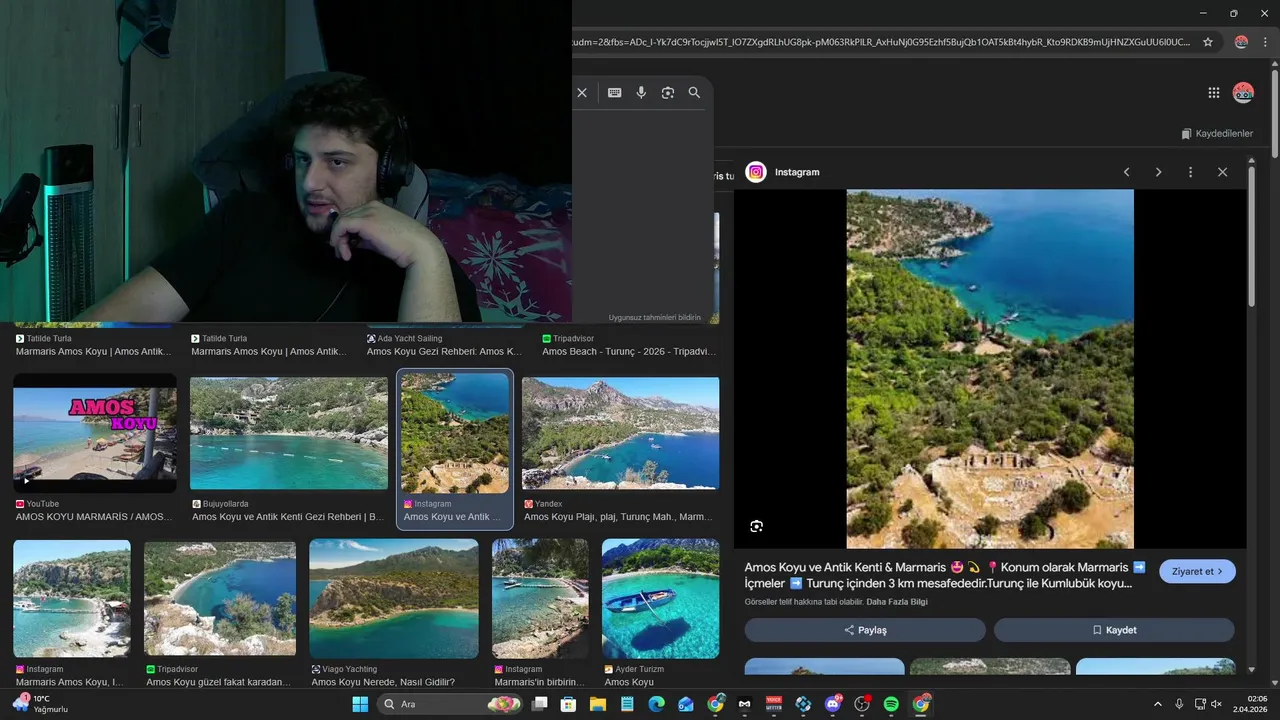Open Task View from the taskbar
1280x720 pixels.
point(540,704)
